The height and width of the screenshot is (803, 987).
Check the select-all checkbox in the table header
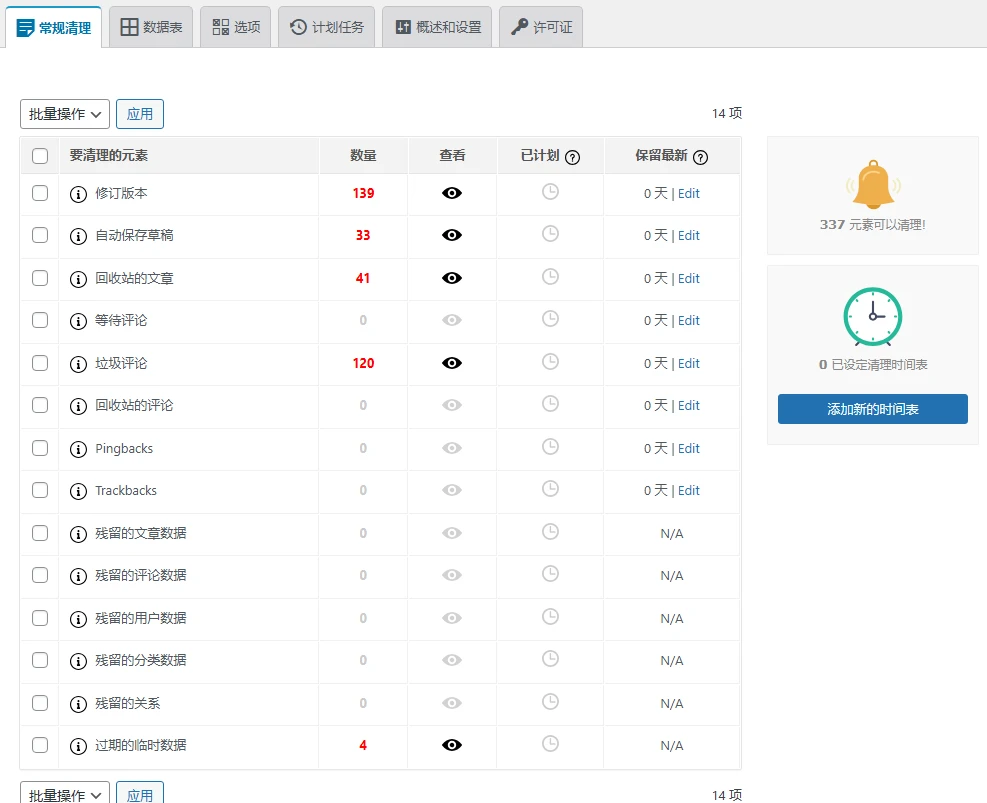tap(40, 156)
